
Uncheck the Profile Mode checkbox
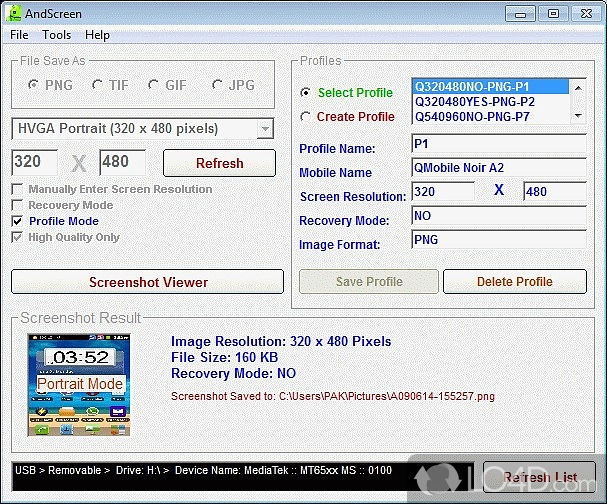point(17,221)
